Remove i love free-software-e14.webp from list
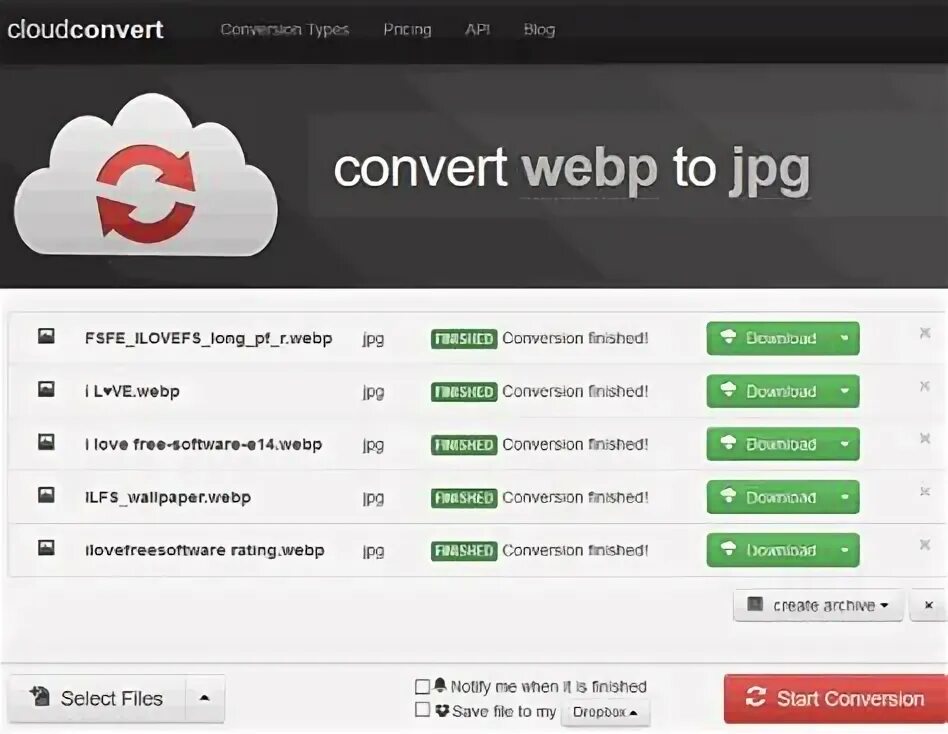This screenshot has height=734, width=948. point(924,438)
